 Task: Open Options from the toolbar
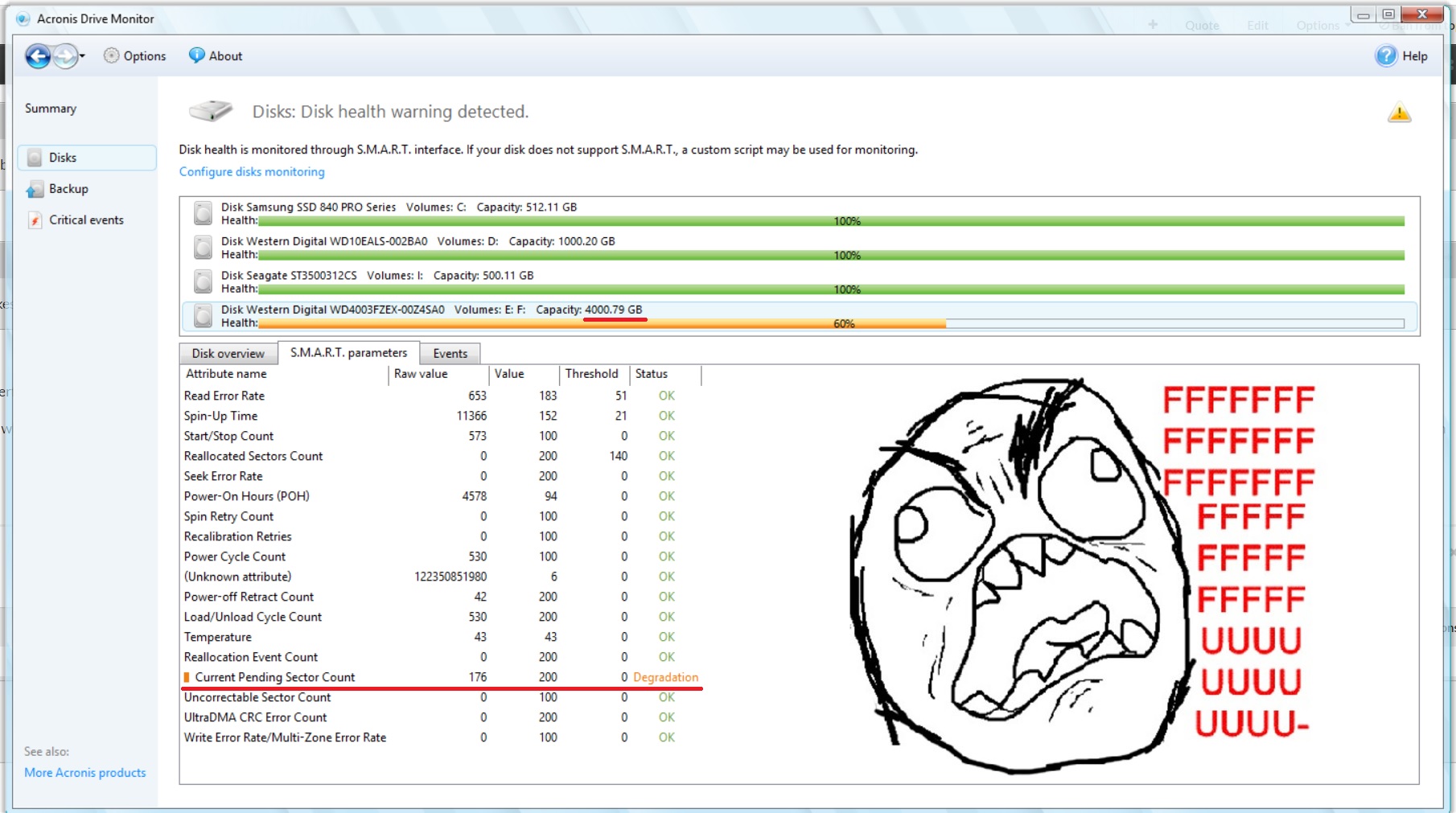click(x=135, y=56)
